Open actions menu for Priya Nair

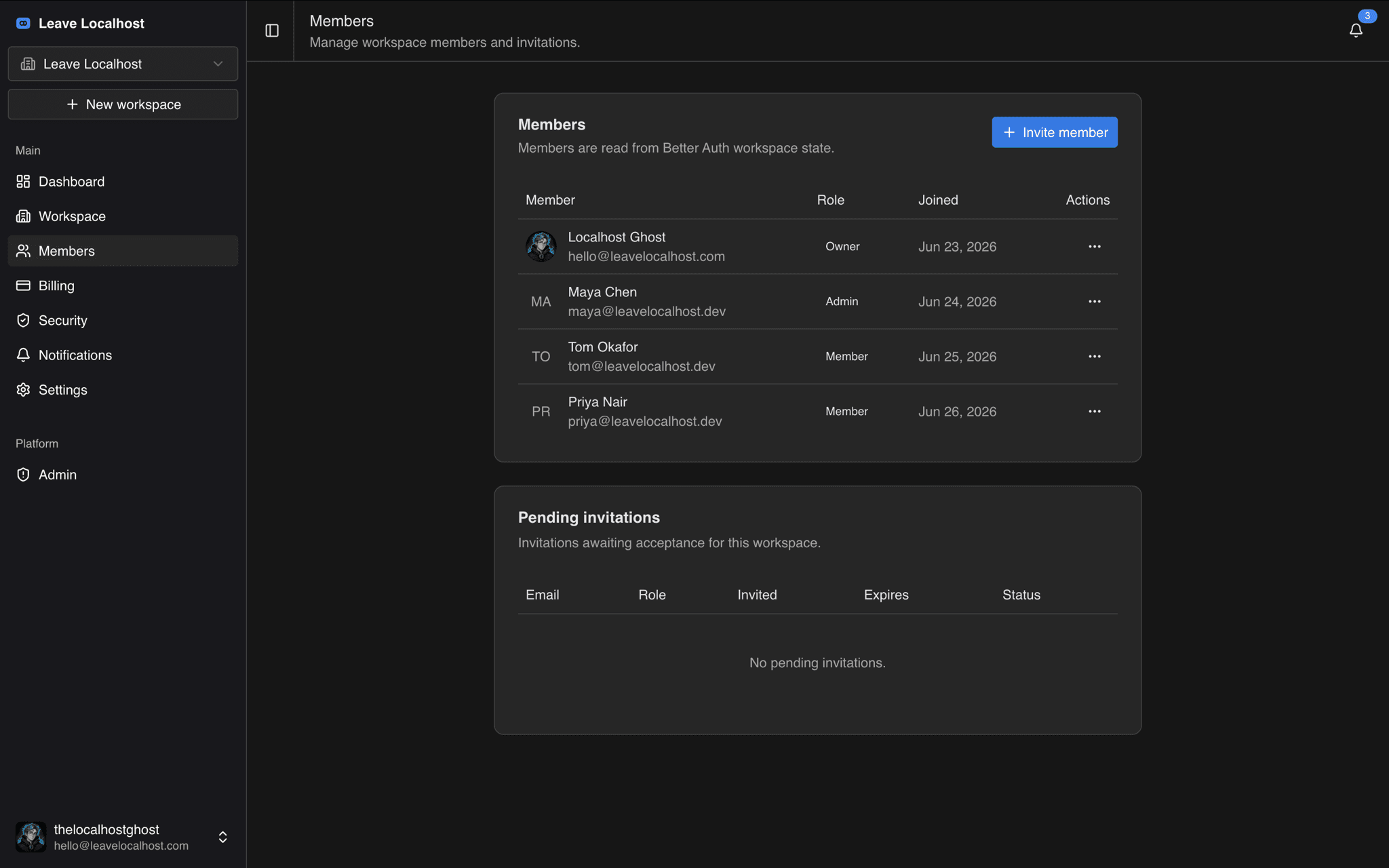pyautogui.click(x=1094, y=411)
